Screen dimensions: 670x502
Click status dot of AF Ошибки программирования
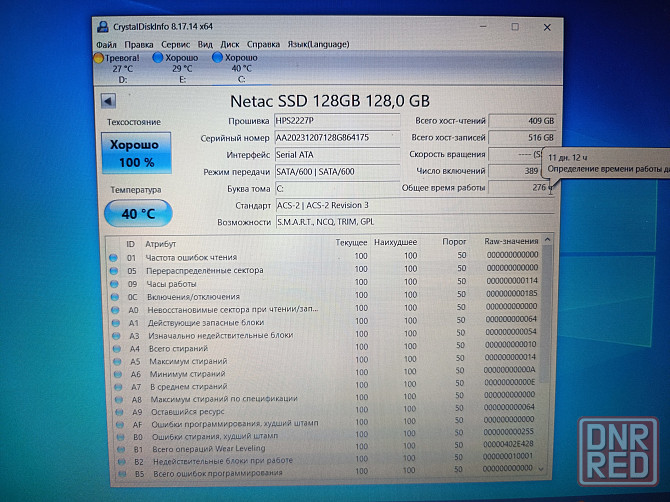click(120, 425)
